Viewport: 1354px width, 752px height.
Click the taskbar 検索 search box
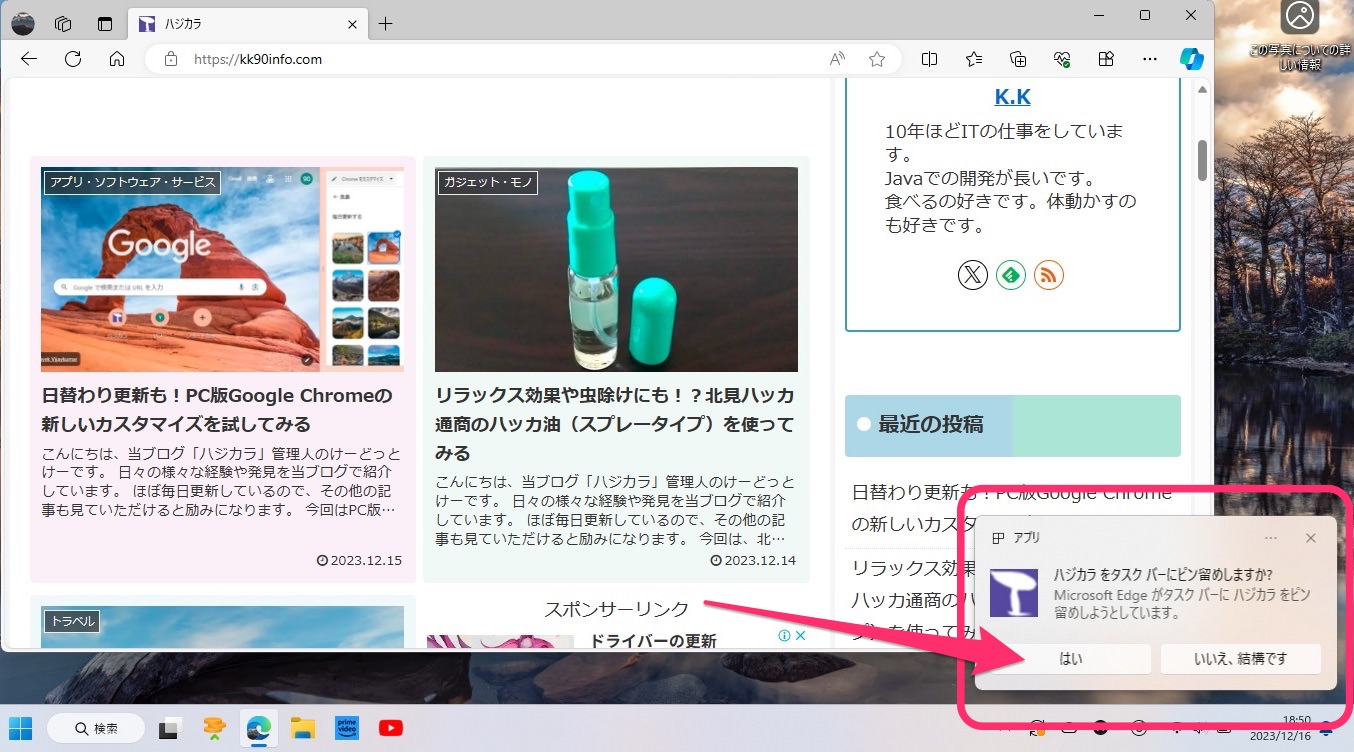point(96,728)
